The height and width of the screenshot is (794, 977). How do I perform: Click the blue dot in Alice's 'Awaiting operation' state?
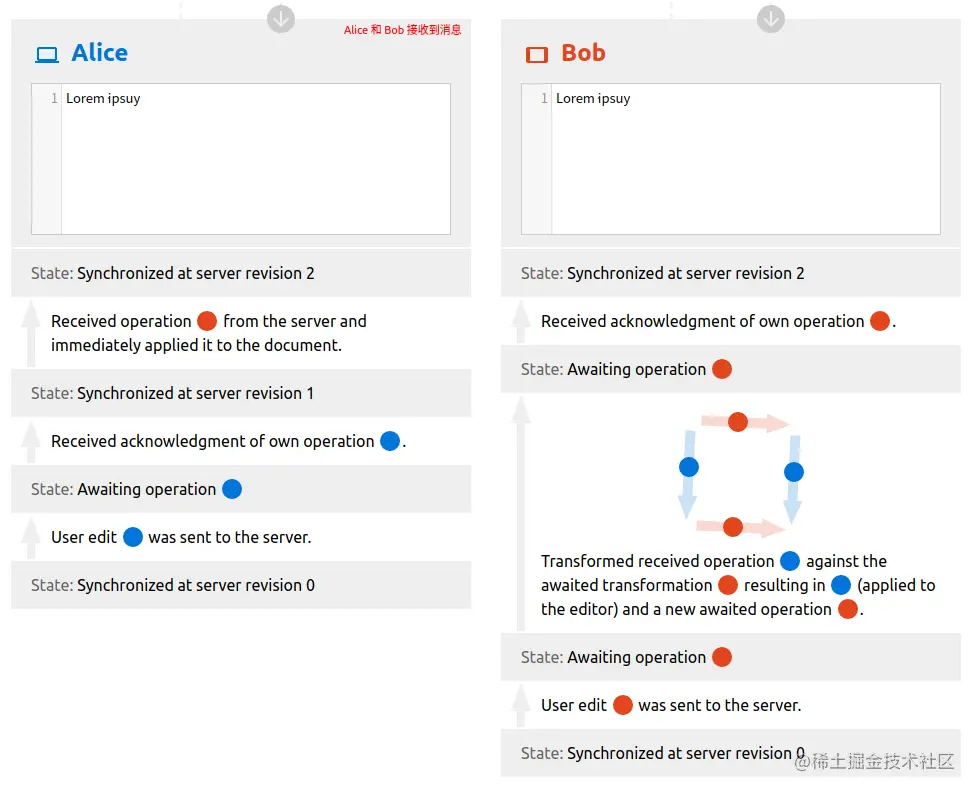(232, 489)
